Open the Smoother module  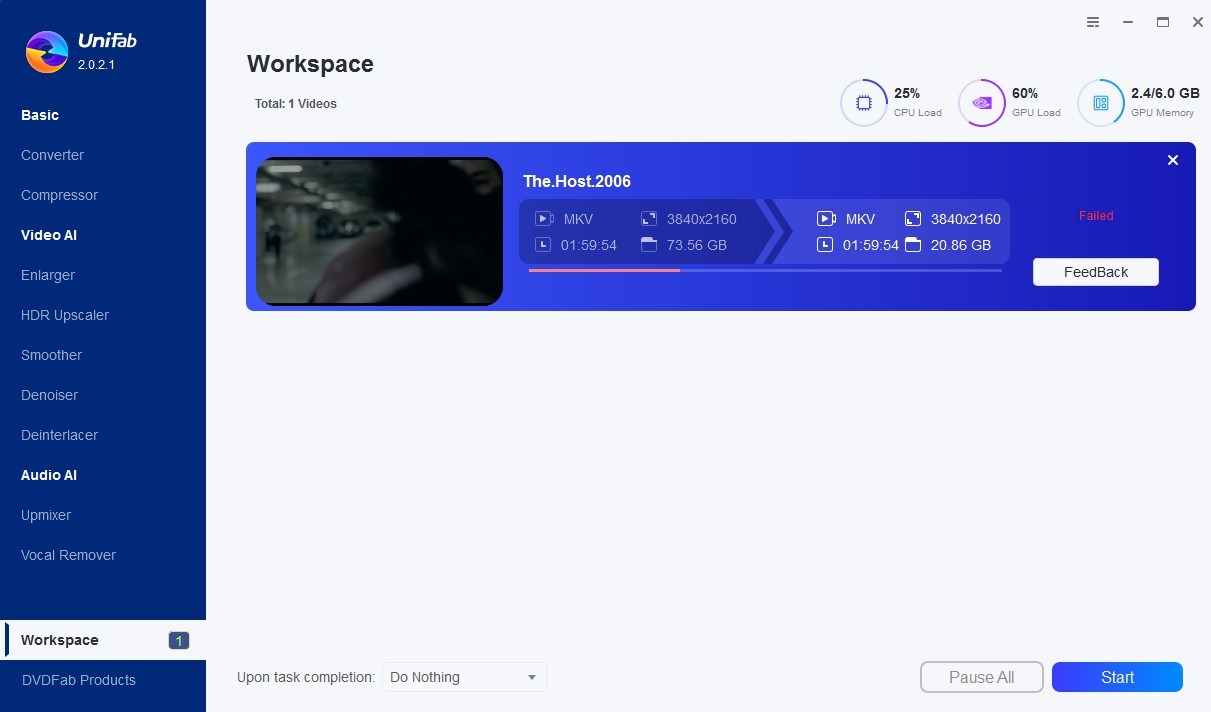click(51, 355)
